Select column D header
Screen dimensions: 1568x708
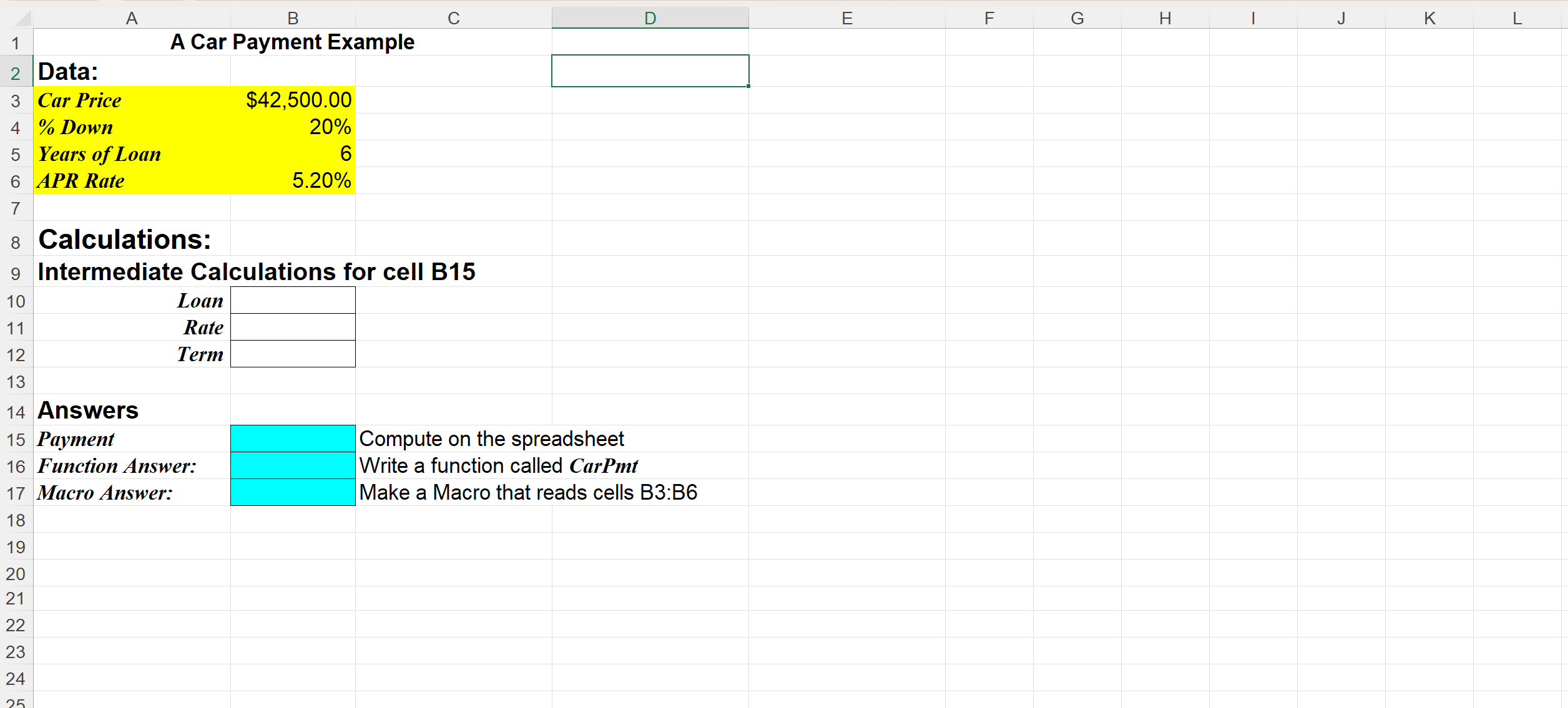tap(650, 18)
